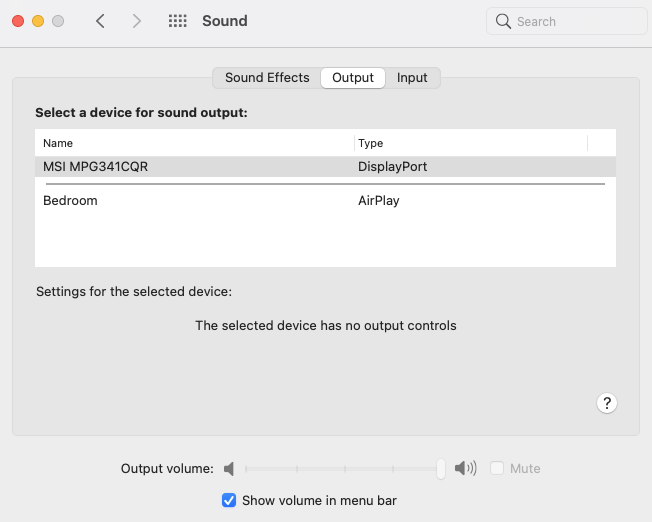Screen dimensions: 652x522
Task: Select the Output tab
Action: (x=353, y=78)
